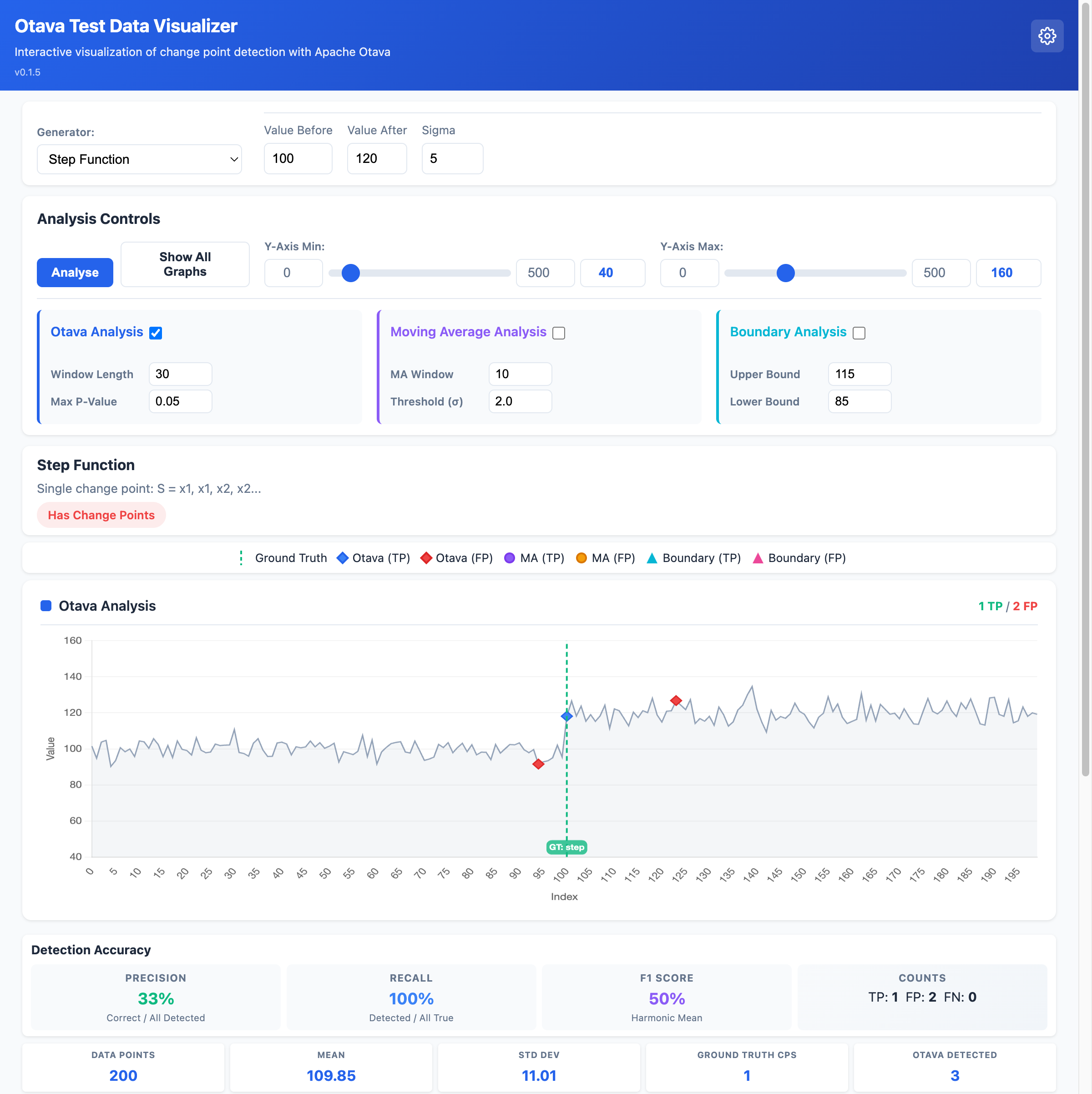Click the Ground Truth dashed line legend icon

(x=241, y=558)
